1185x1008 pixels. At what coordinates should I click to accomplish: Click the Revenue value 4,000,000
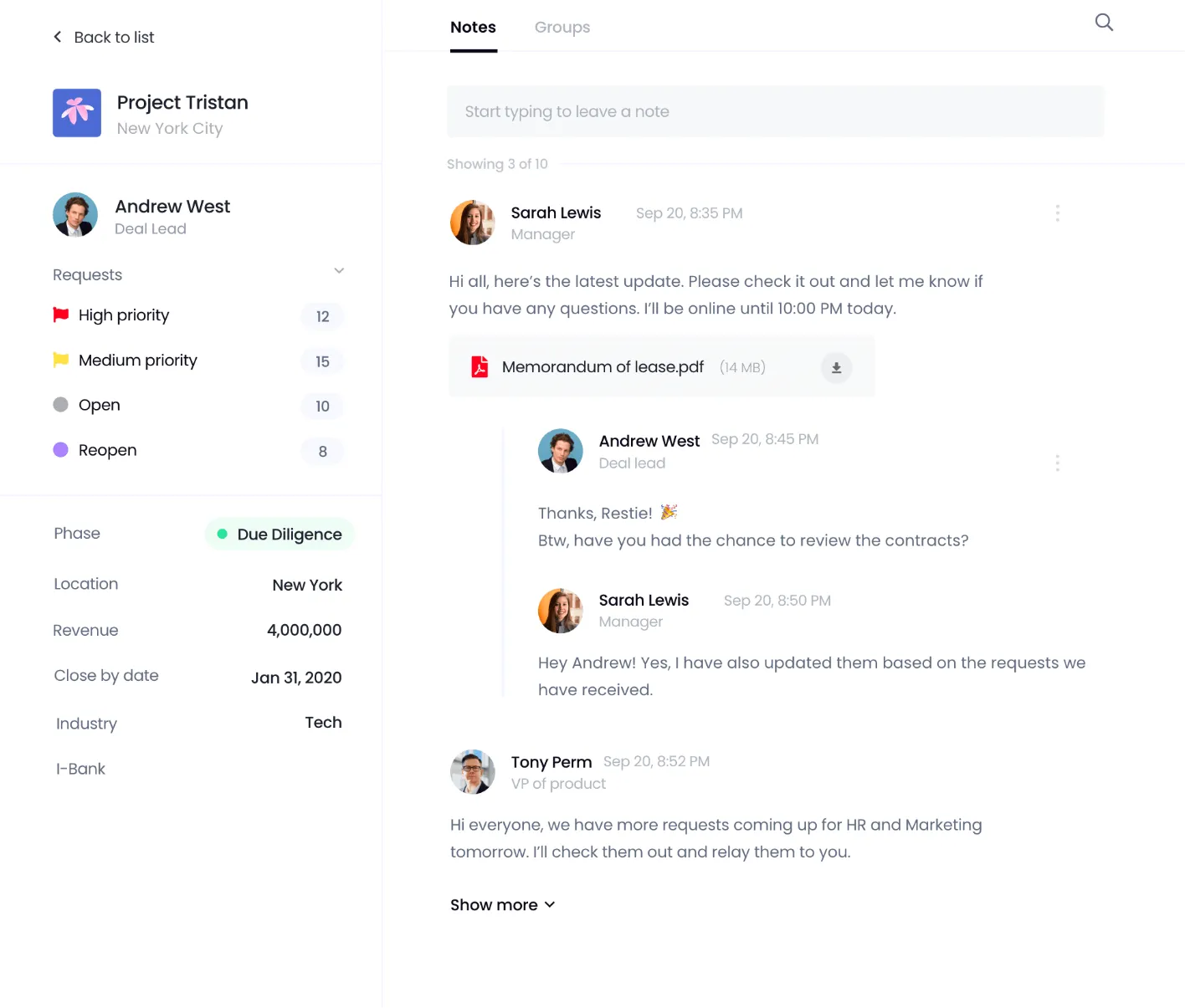pos(305,630)
